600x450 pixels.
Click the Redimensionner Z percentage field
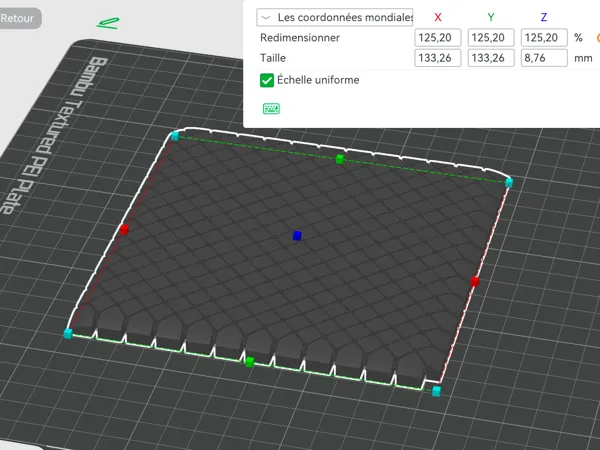point(544,38)
